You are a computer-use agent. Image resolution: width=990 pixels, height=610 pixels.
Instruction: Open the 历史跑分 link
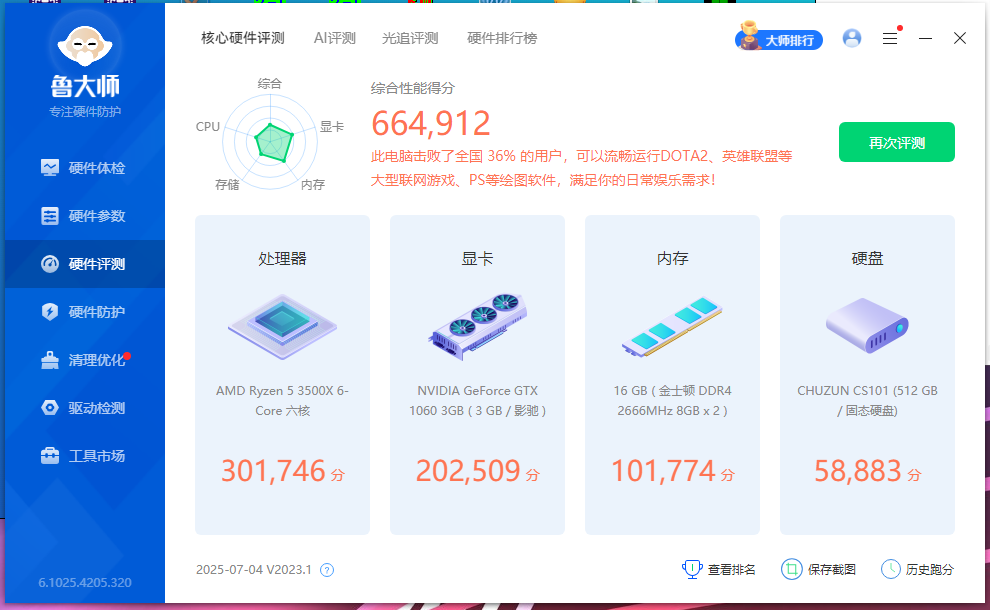coord(929,570)
